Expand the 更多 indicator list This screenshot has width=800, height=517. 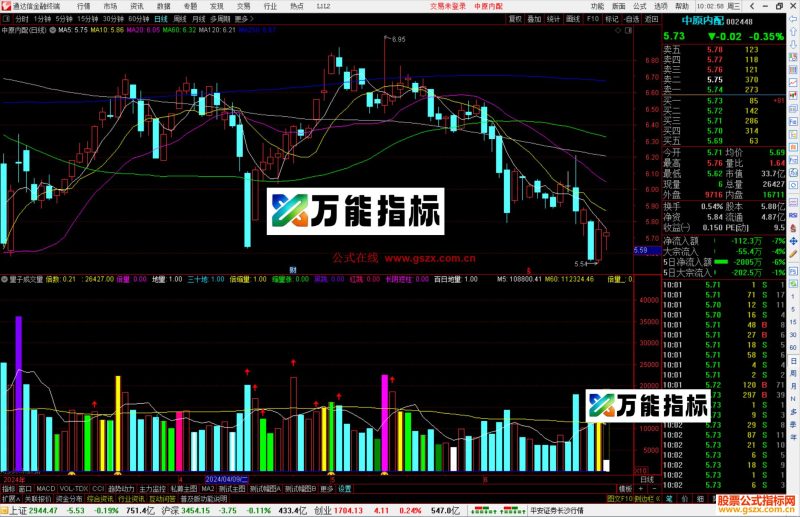pyautogui.click(x=327, y=489)
